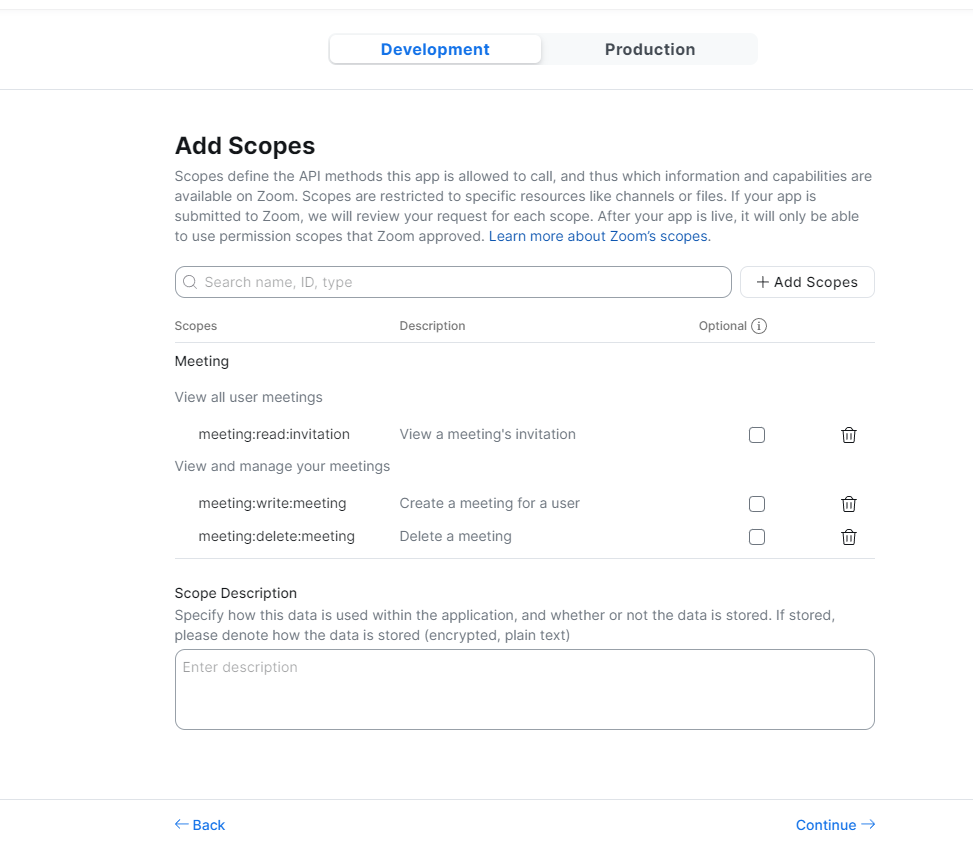
Task: Click the search magnifier icon
Action: coord(190,282)
